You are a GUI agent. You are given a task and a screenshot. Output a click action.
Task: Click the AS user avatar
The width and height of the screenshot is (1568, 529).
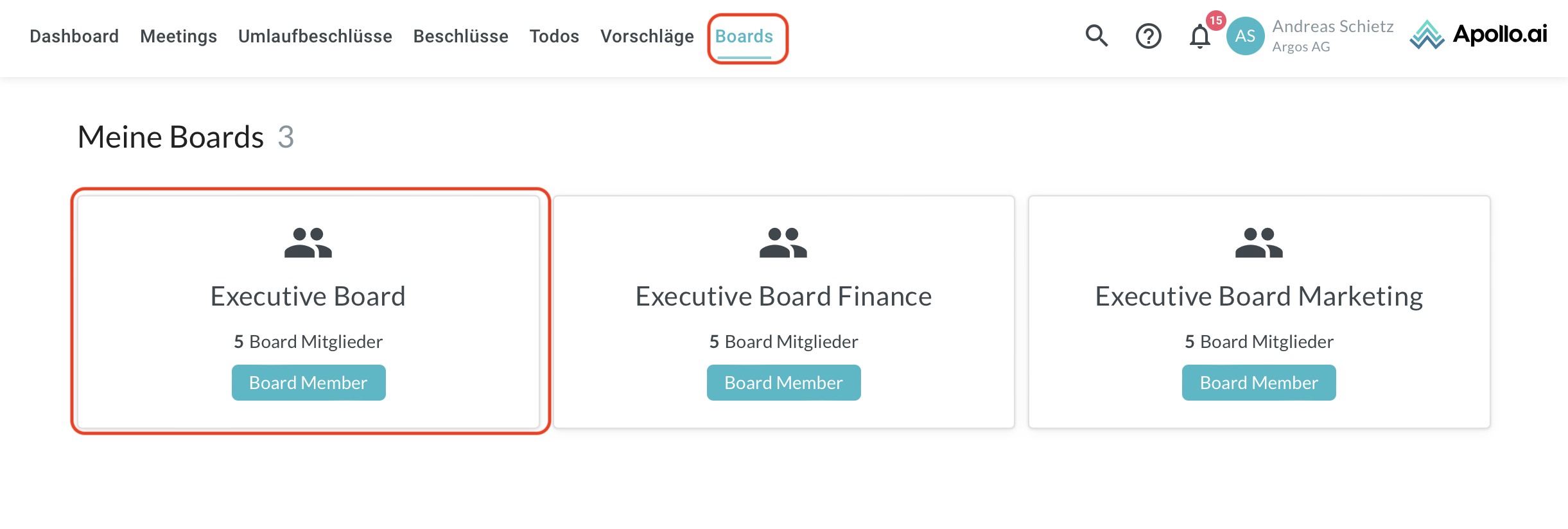(x=1245, y=36)
